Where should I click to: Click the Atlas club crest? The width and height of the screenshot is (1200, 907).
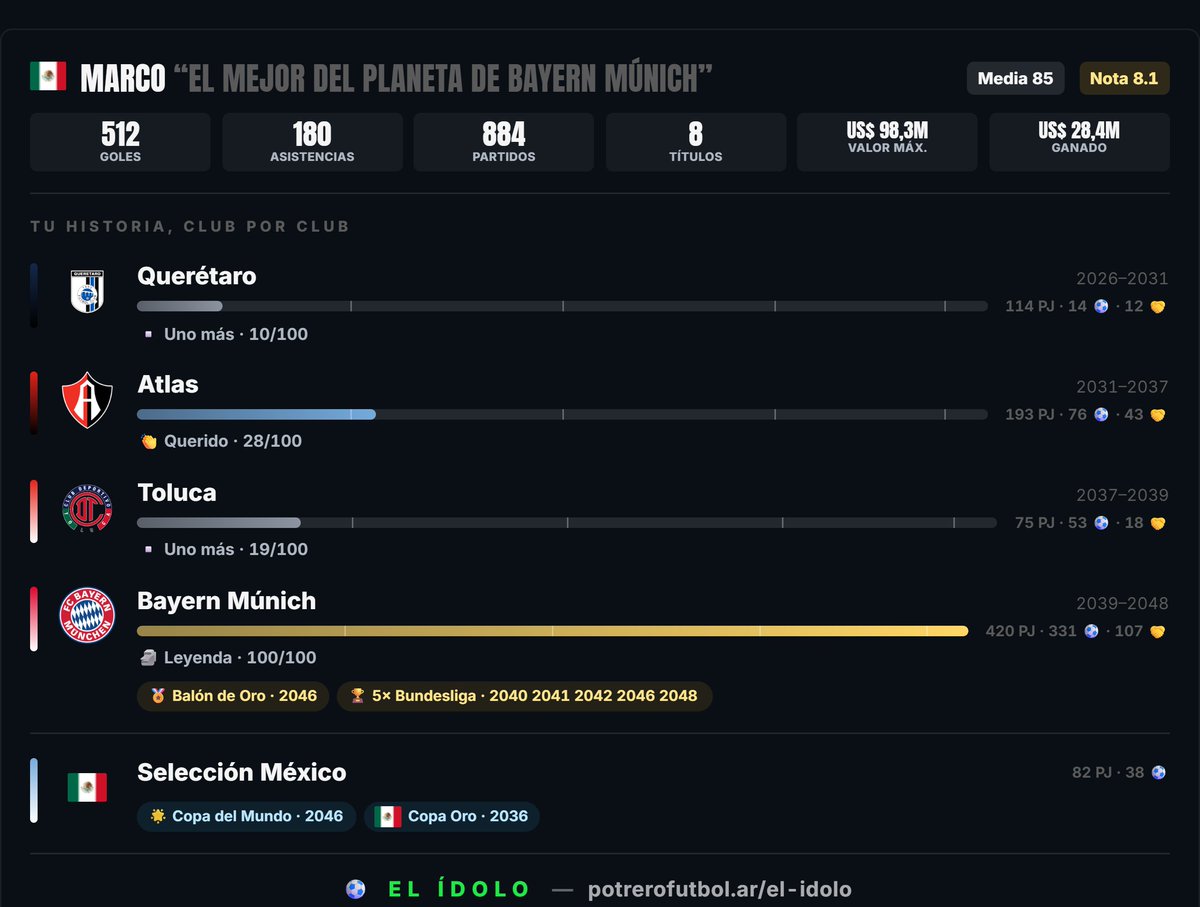[x=87, y=400]
